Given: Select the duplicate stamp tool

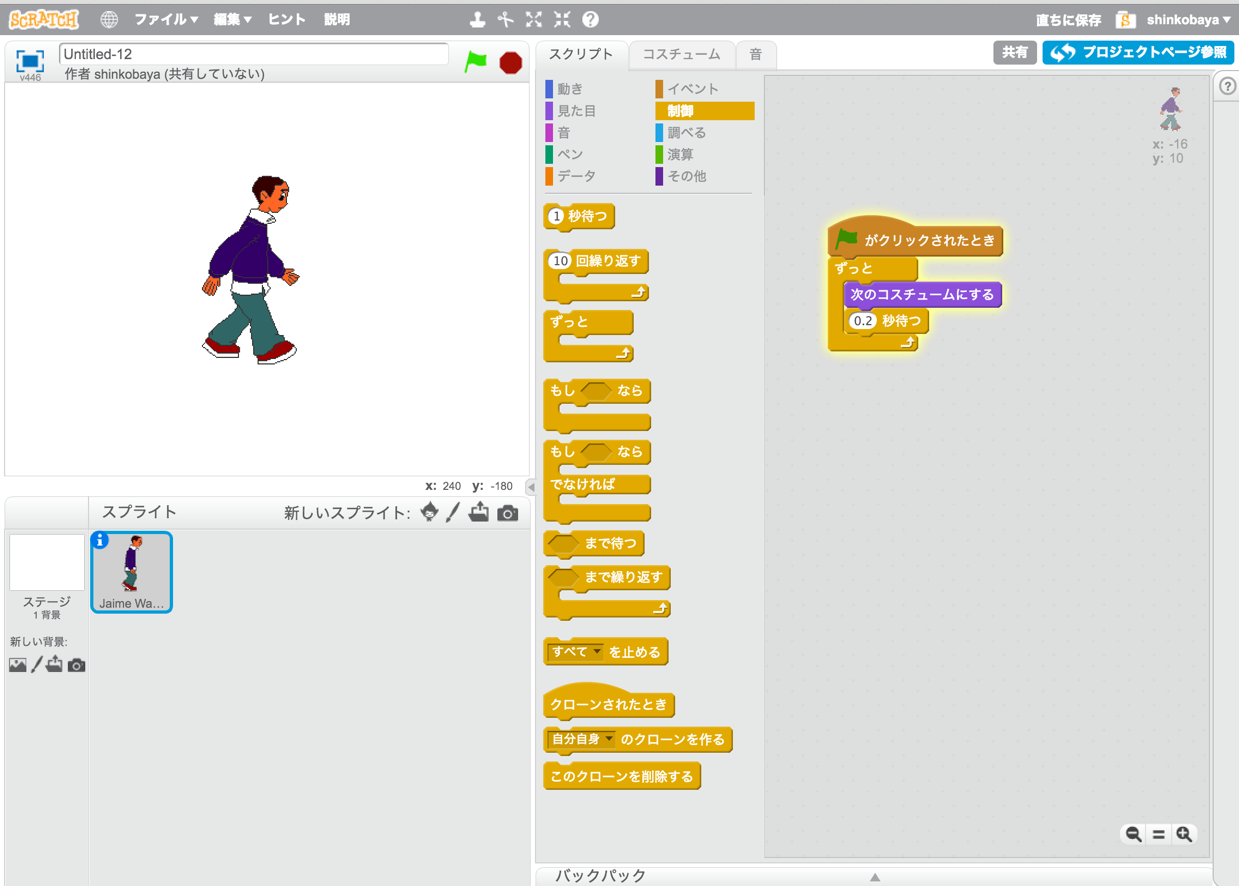Looking at the screenshot, I should [478, 19].
